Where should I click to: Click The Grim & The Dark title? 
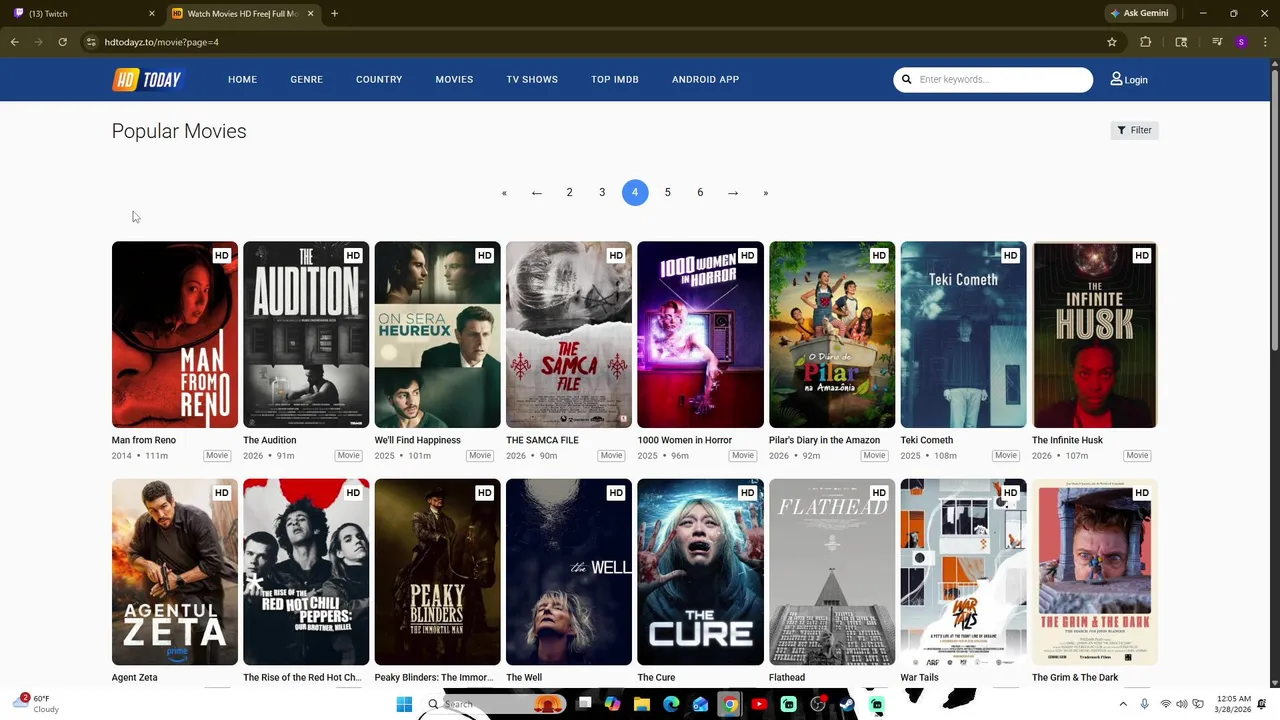(x=1075, y=678)
